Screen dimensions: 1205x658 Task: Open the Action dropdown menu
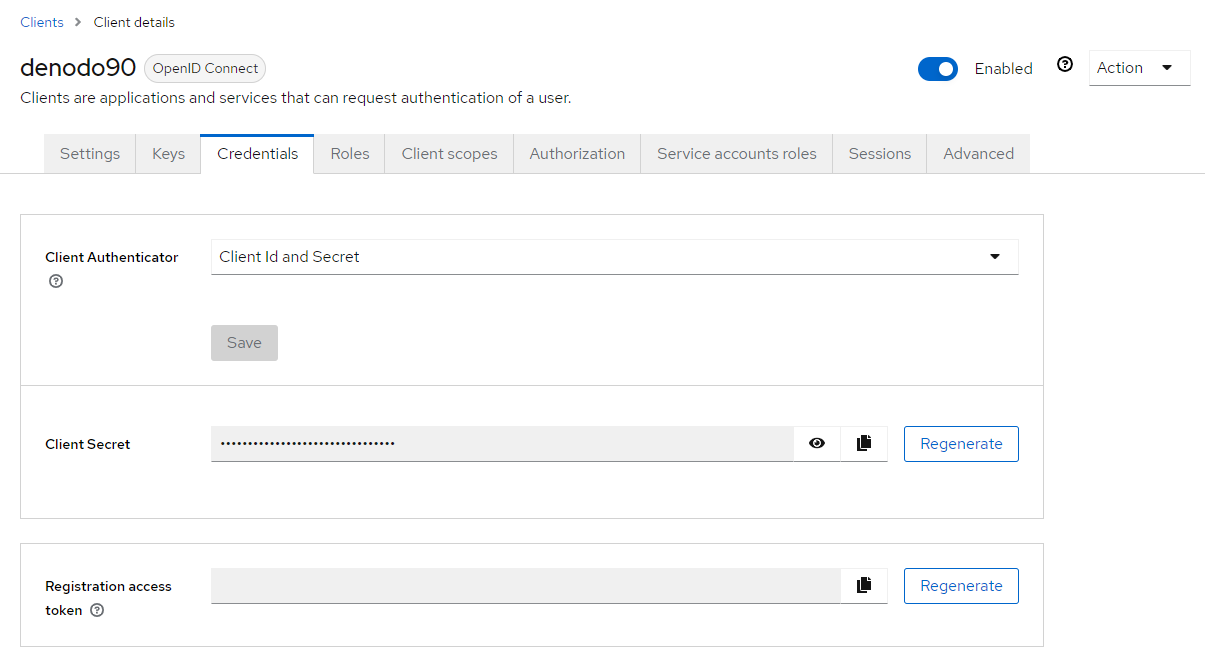[1139, 68]
